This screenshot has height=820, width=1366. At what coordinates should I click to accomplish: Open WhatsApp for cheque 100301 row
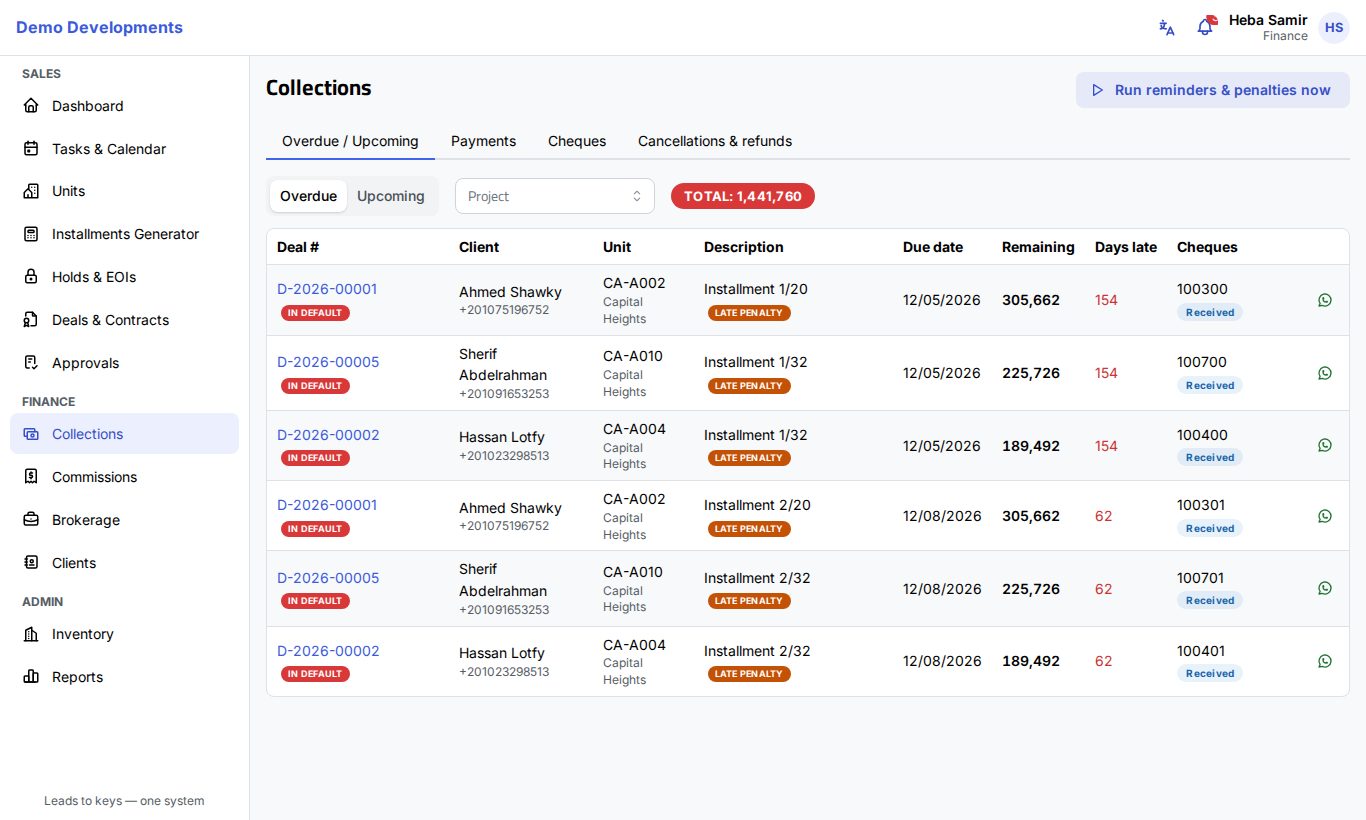[x=1325, y=516]
